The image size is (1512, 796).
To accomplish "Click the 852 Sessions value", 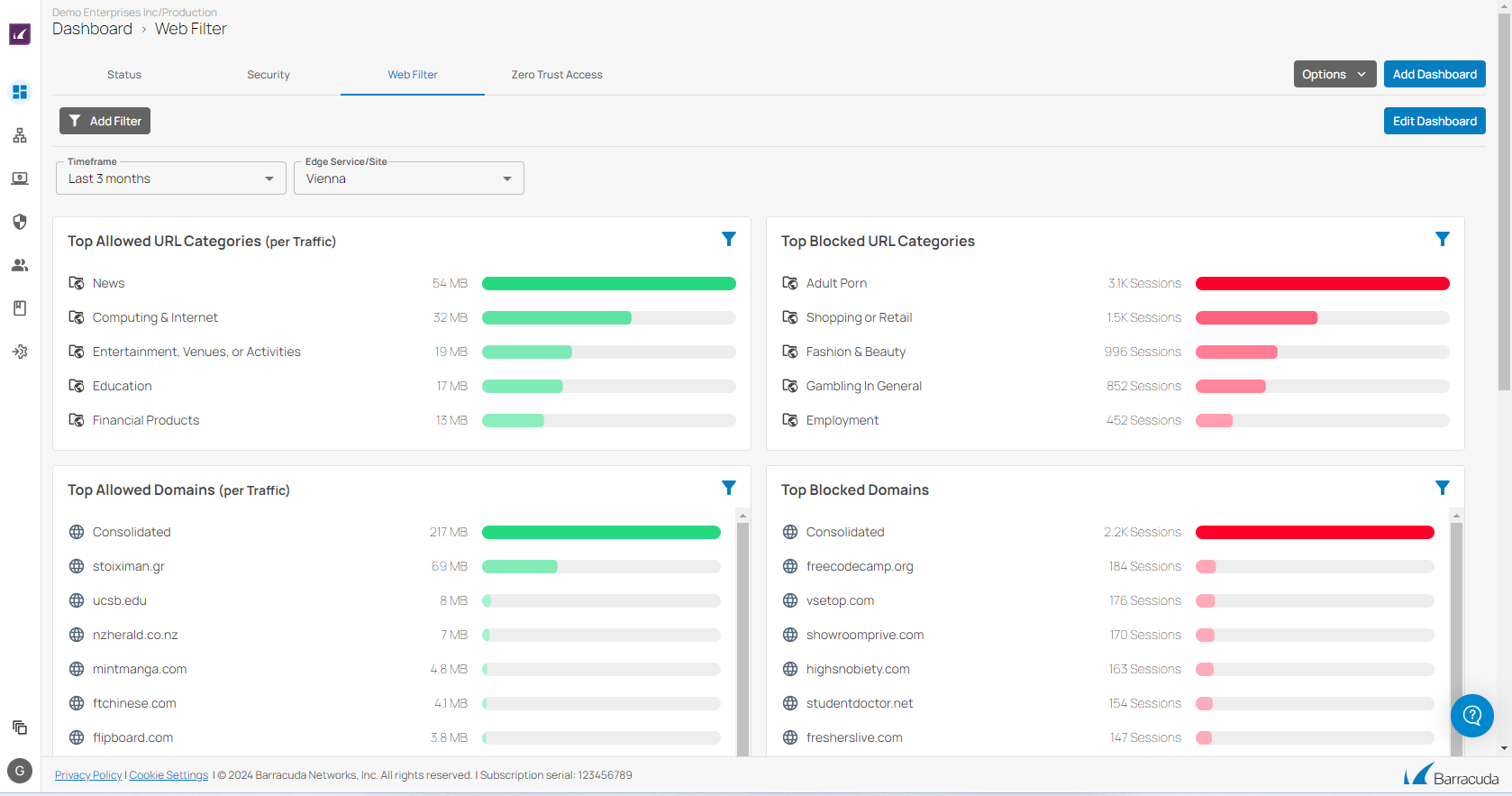I will coord(1143,386).
